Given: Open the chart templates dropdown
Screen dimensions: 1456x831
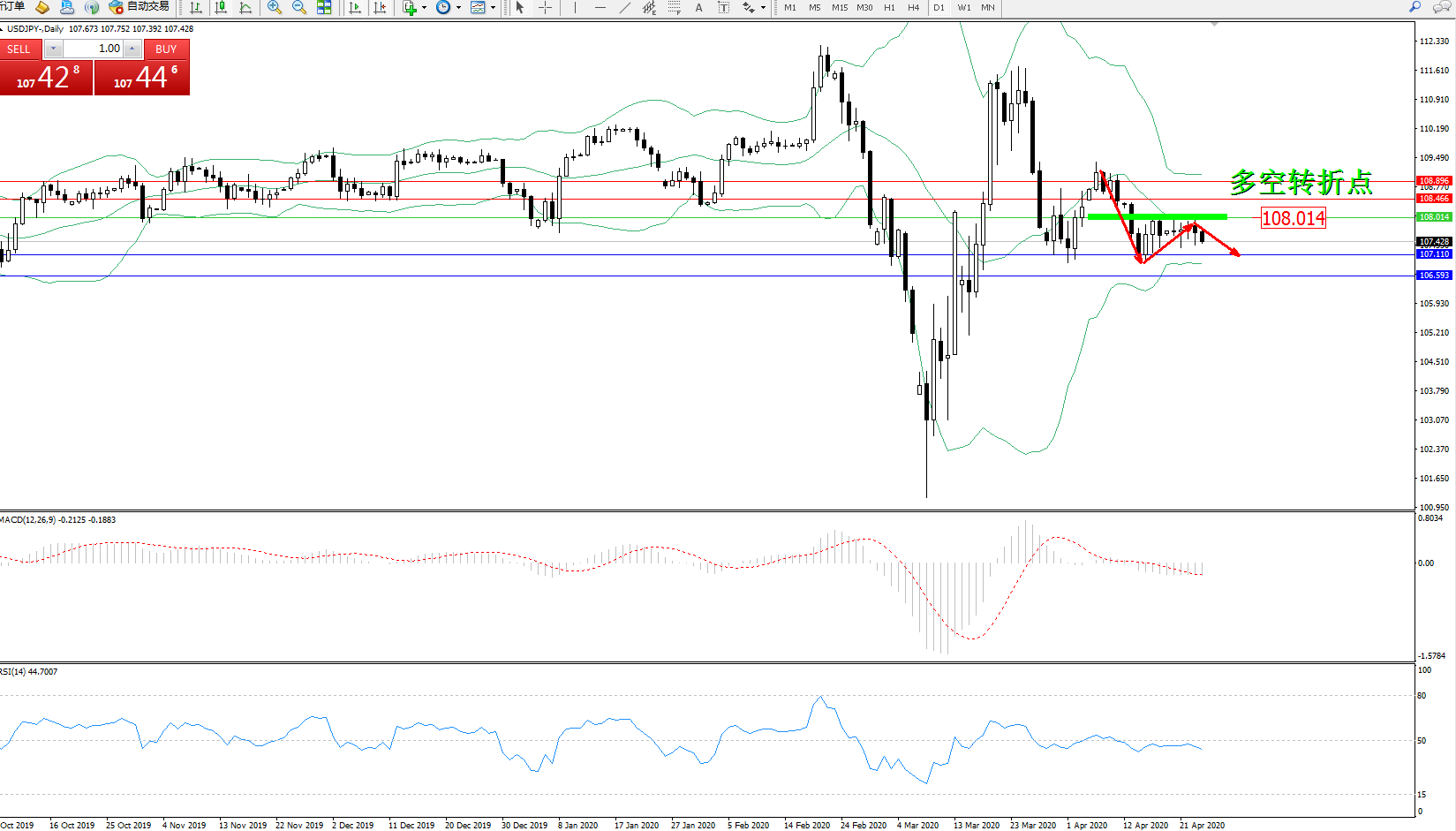Looking at the screenshot, I should (493, 8).
